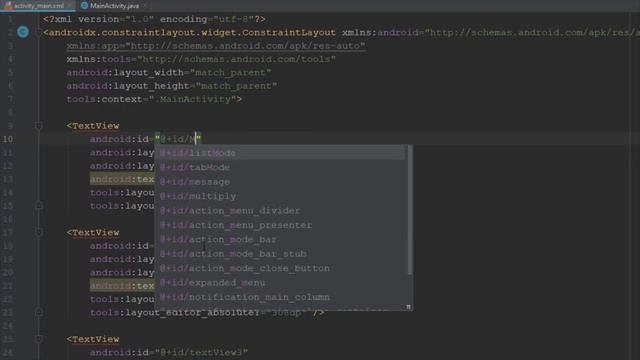
Task: Pick @+id/notification_main_column suggestion
Action: (x=280, y=297)
